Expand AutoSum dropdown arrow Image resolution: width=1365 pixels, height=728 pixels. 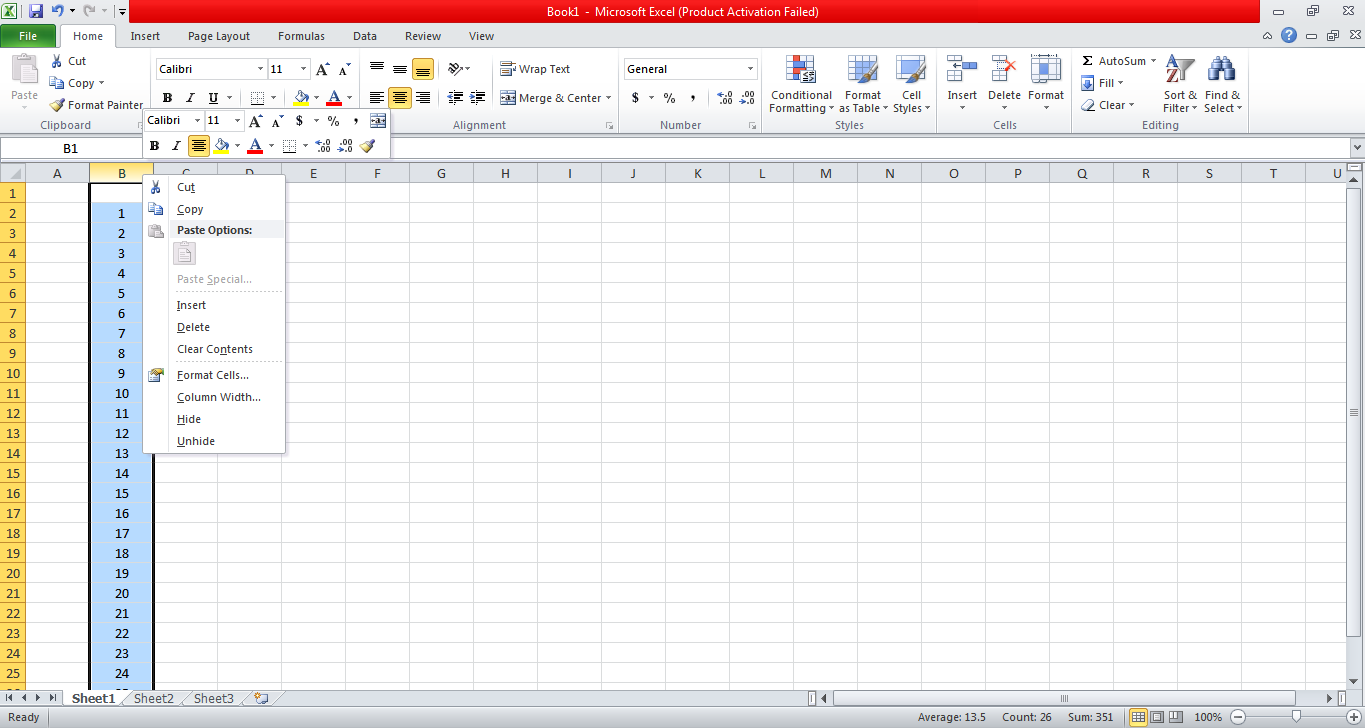pyautogui.click(x=1153, y=61)
